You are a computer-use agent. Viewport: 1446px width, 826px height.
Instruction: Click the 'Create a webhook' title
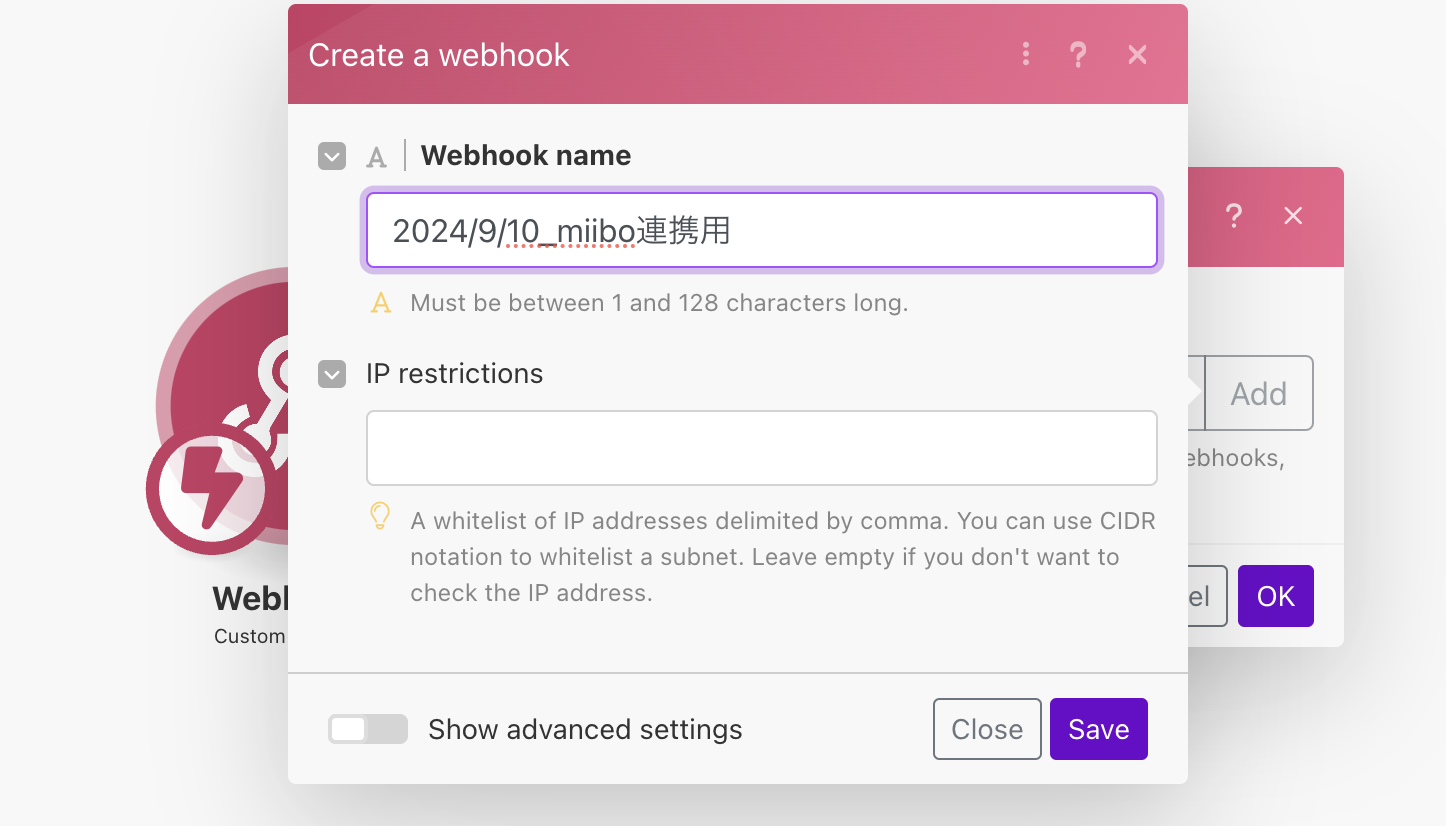tap(439, 55)
